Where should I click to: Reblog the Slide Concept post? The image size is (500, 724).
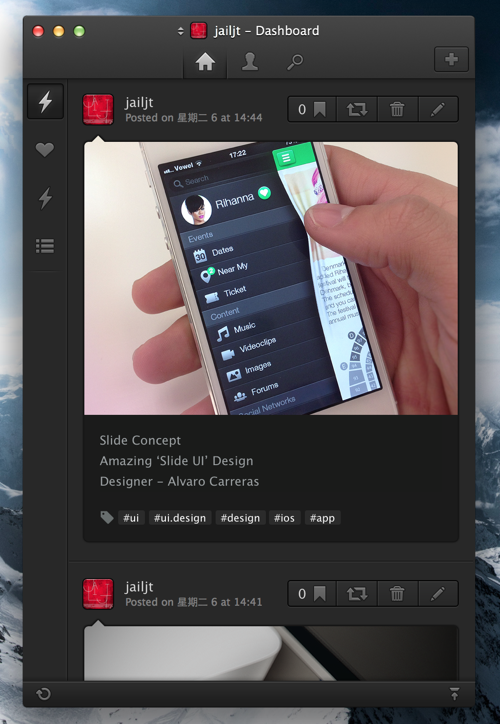tap(357, 109)
